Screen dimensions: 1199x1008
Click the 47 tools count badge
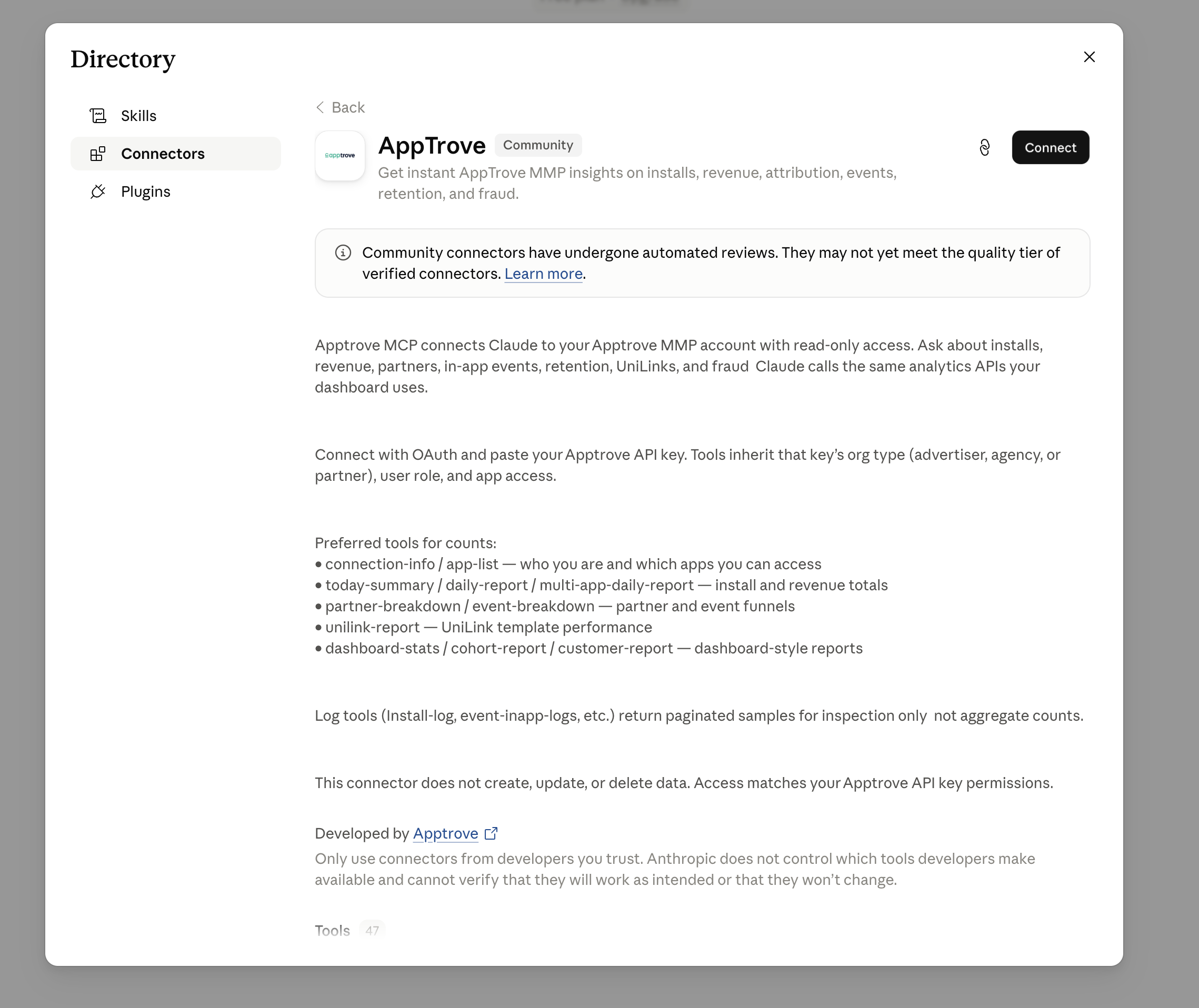click(x=372, y=930)
